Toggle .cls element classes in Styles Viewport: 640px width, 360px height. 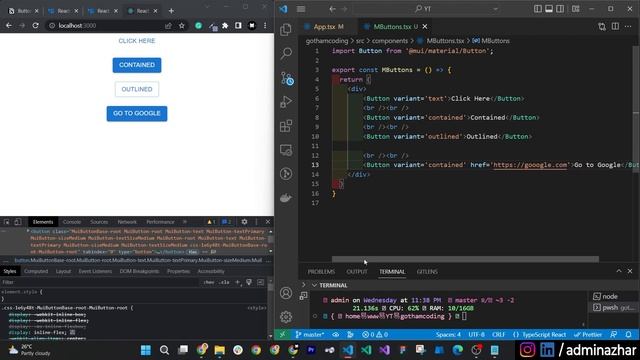[x=224, y=282]
